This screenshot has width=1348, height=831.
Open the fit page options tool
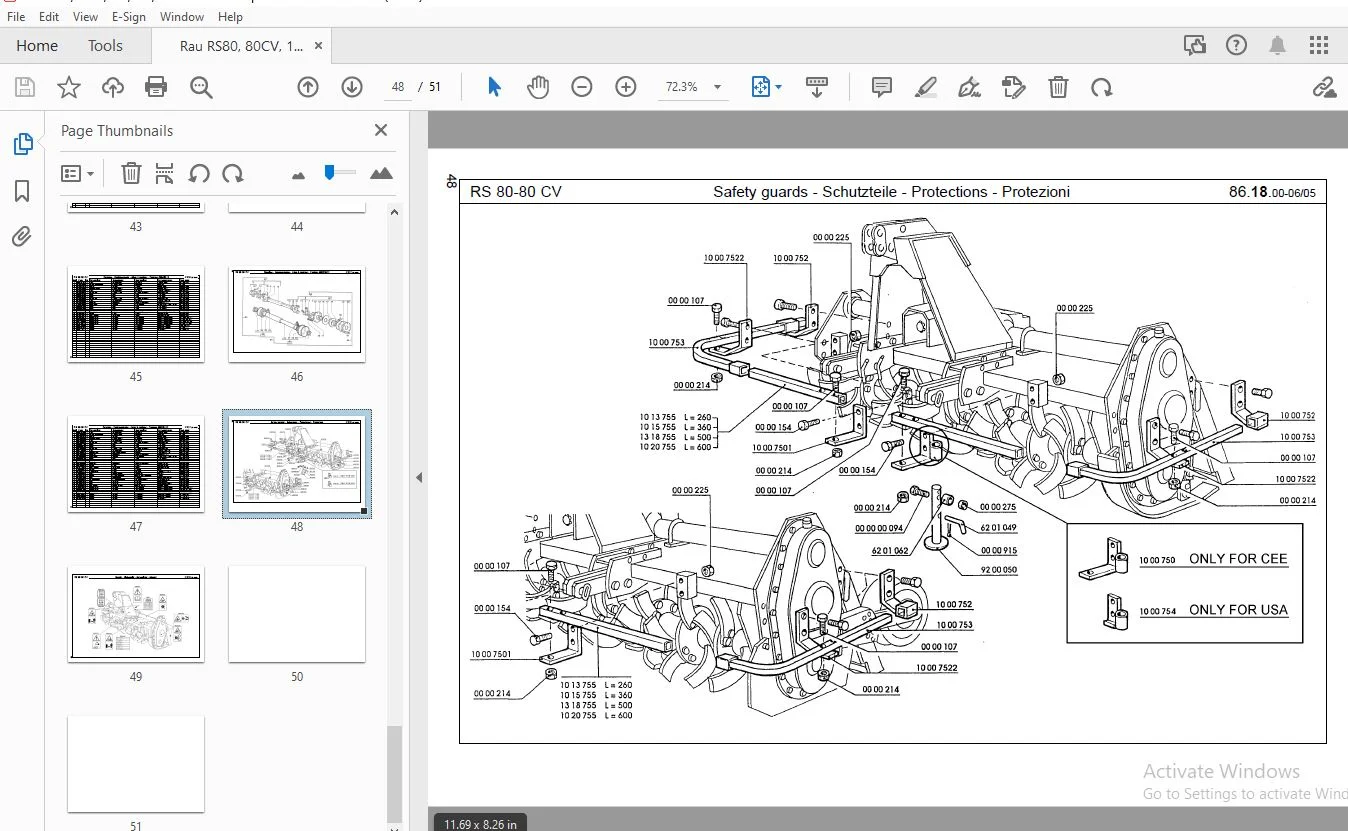pos(766,87)
